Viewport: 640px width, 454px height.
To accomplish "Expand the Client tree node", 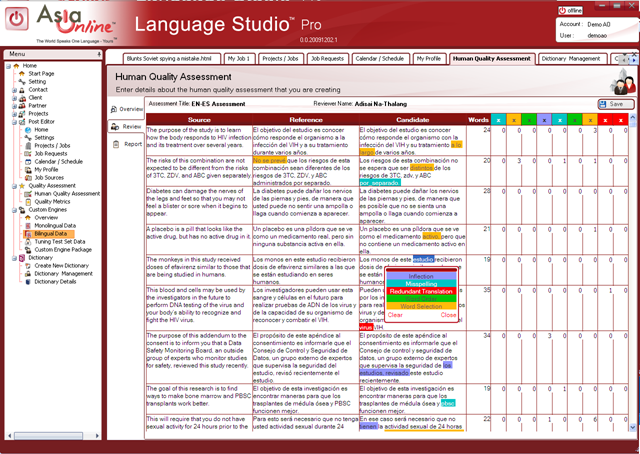I will point(15,98).
